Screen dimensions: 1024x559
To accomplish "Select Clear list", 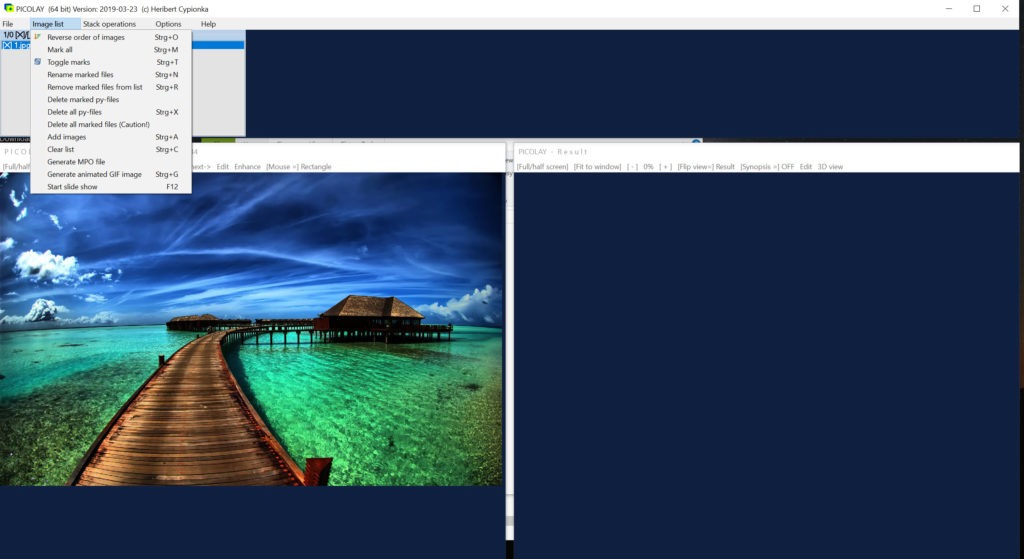I will (x=111, y=149).
